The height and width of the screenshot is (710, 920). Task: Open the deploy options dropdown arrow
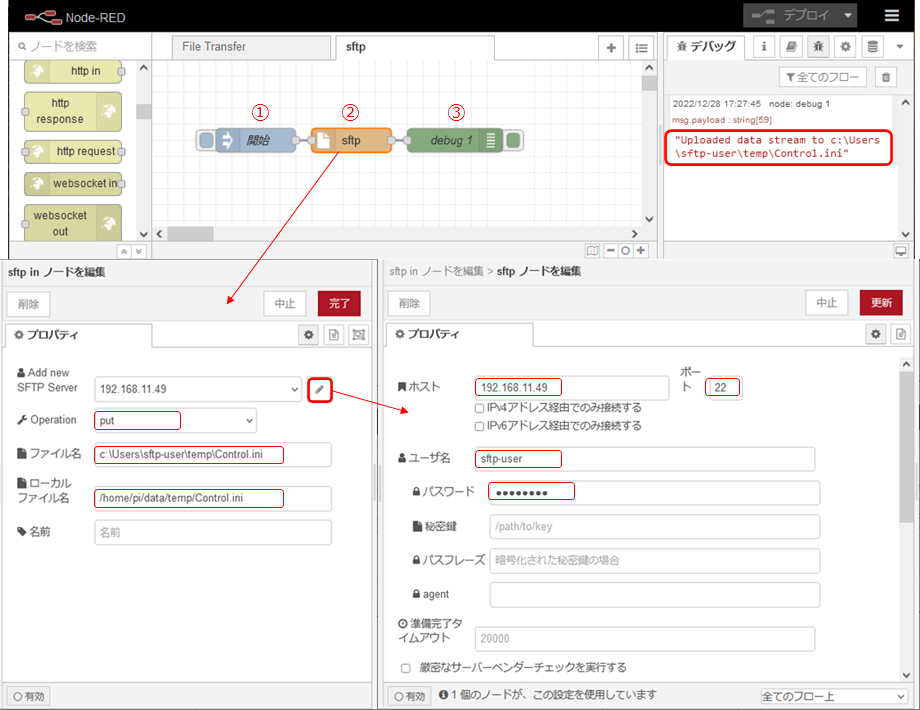(x=849, y=16)
